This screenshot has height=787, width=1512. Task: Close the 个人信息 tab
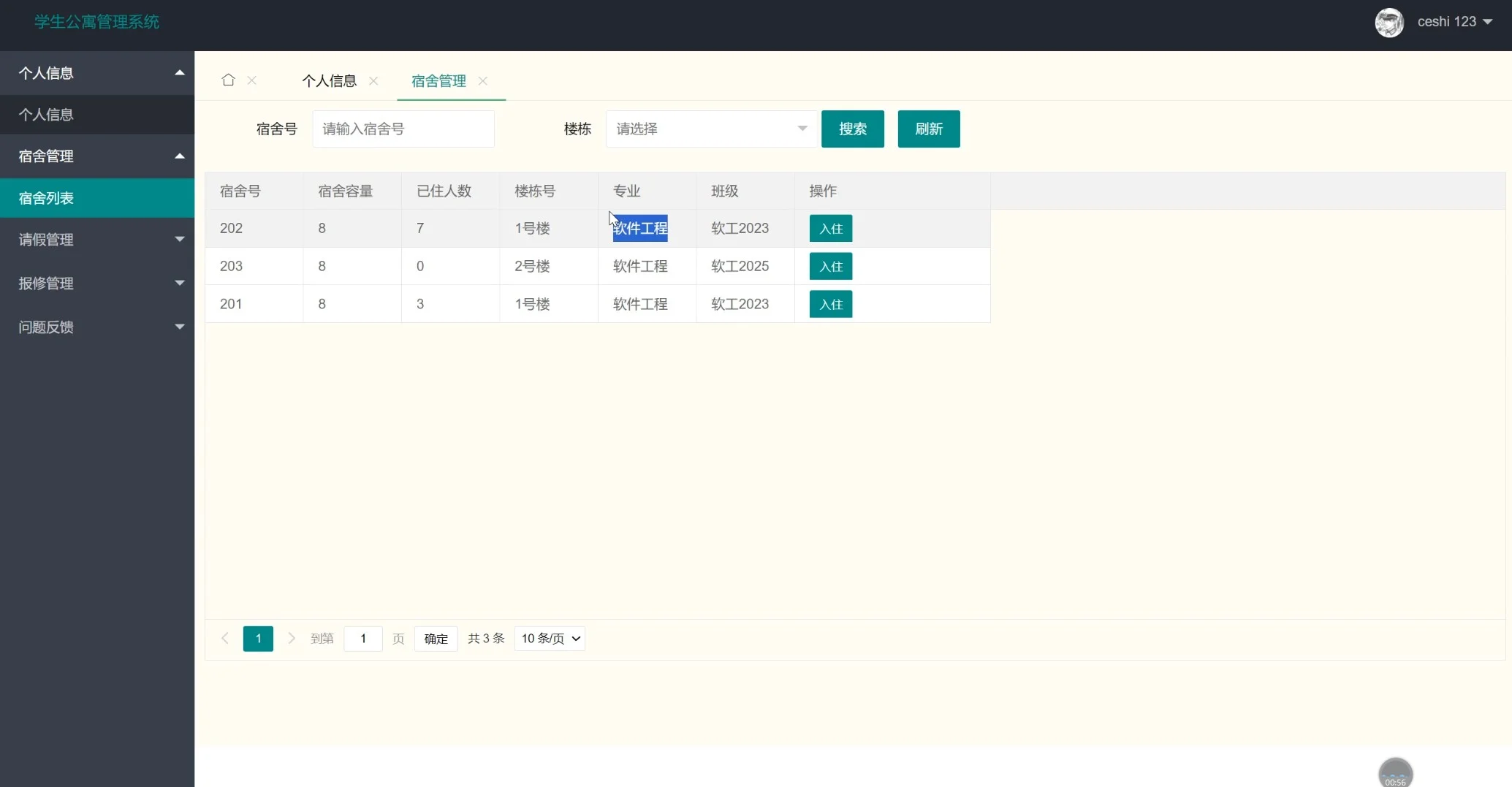pyautogui.click(x=373, y=81)
